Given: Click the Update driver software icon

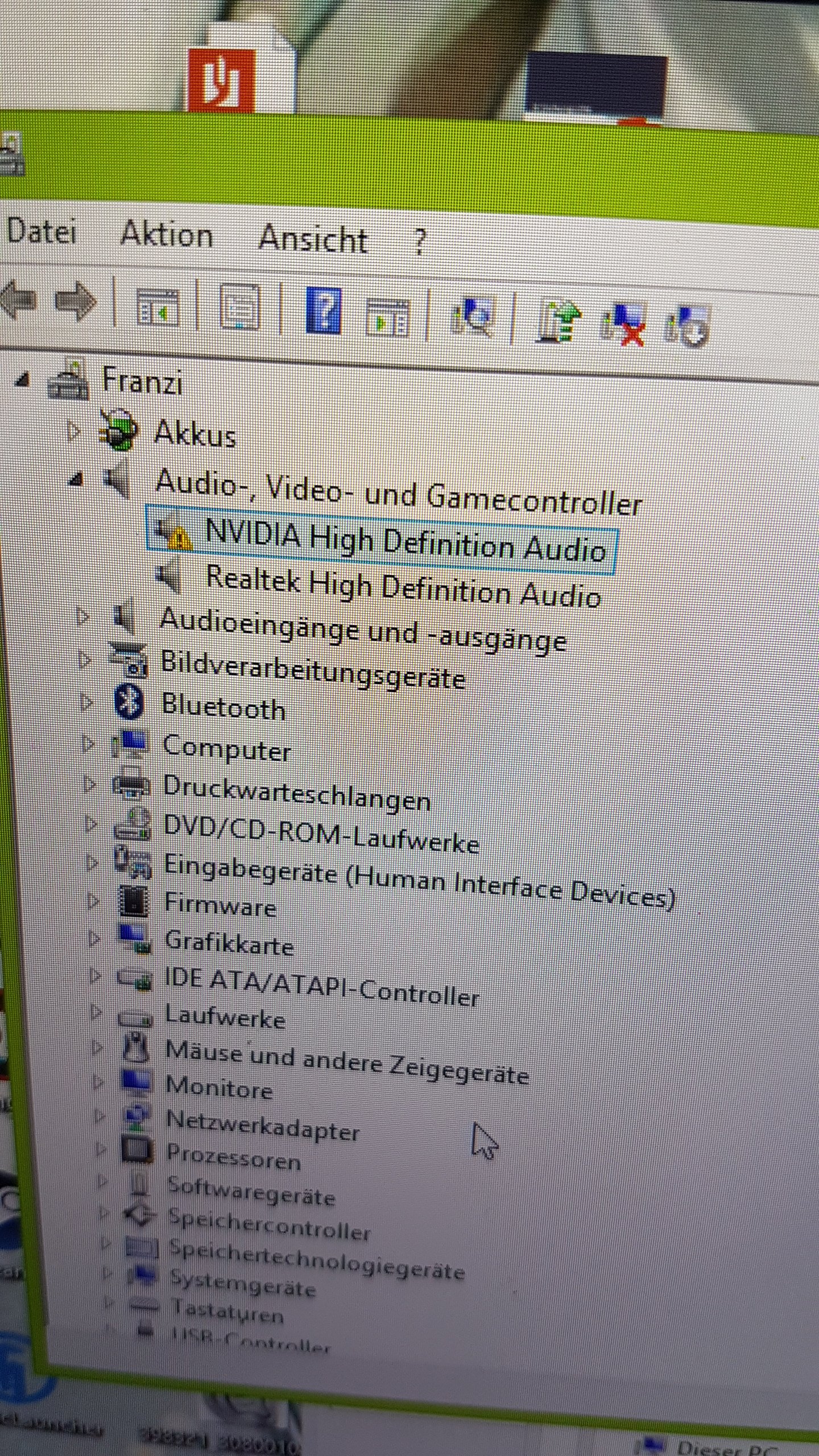Looking at the screenshot, I should (558, 321).
